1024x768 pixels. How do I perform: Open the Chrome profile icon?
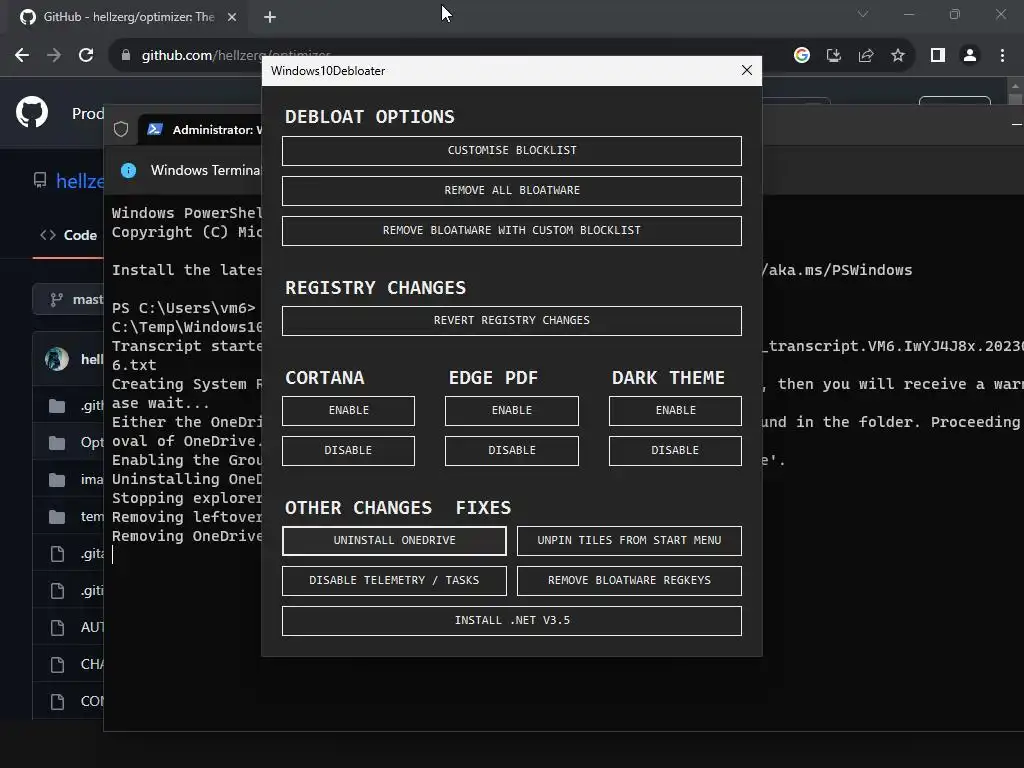(970, 55)
